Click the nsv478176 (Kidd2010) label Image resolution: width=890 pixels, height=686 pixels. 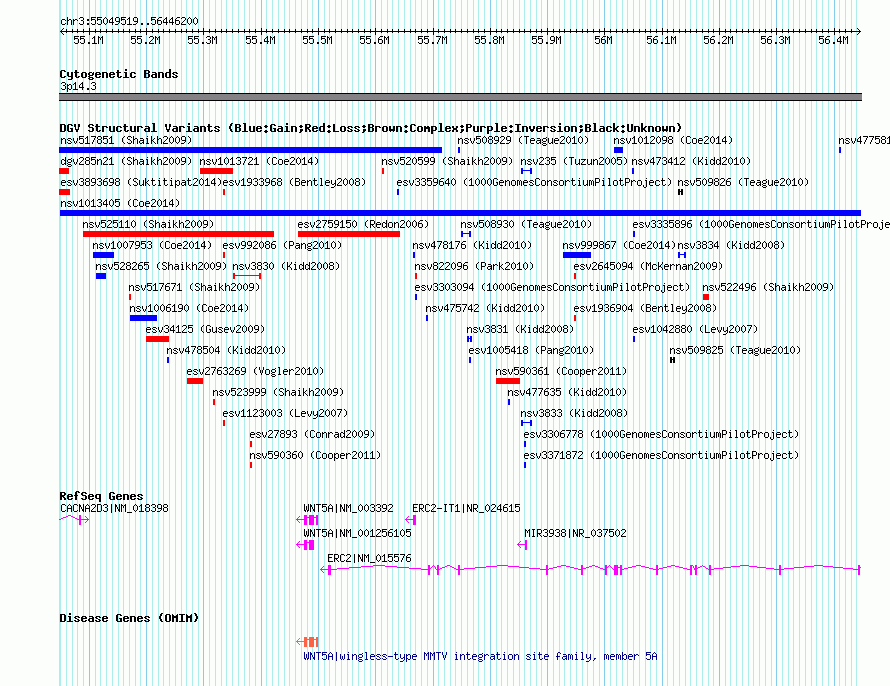[x=472, y=245]
